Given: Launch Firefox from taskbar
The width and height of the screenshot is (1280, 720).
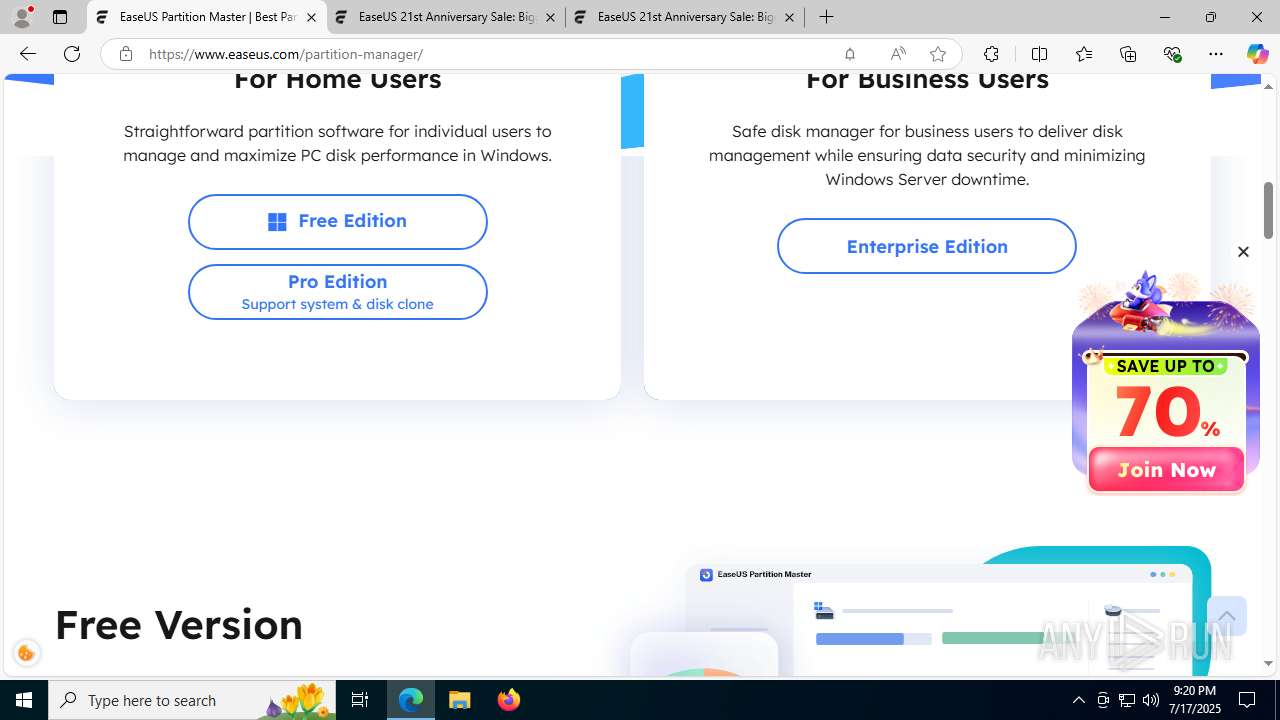Looking at the screenshot, I should 508,700.
